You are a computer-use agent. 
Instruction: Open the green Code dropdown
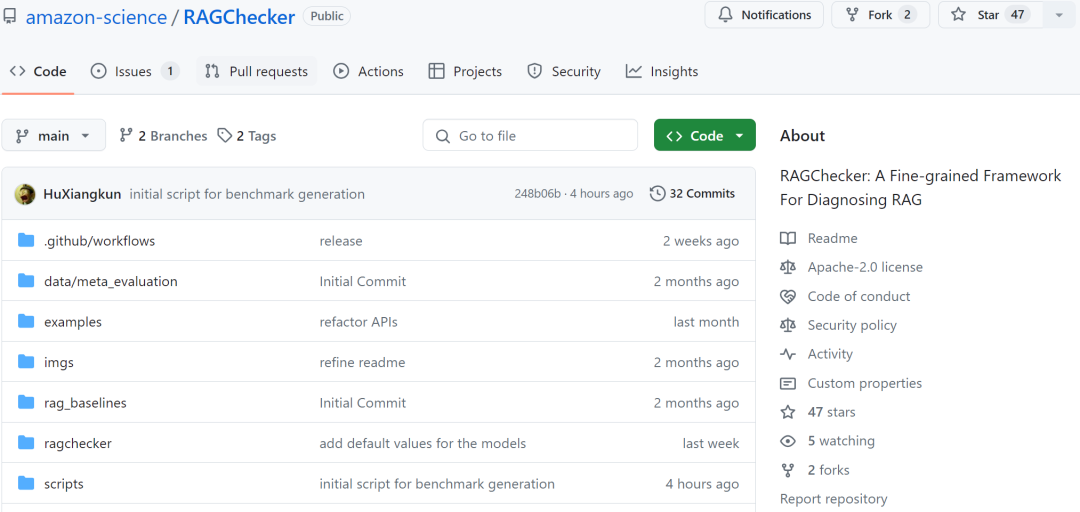(704, 136)
